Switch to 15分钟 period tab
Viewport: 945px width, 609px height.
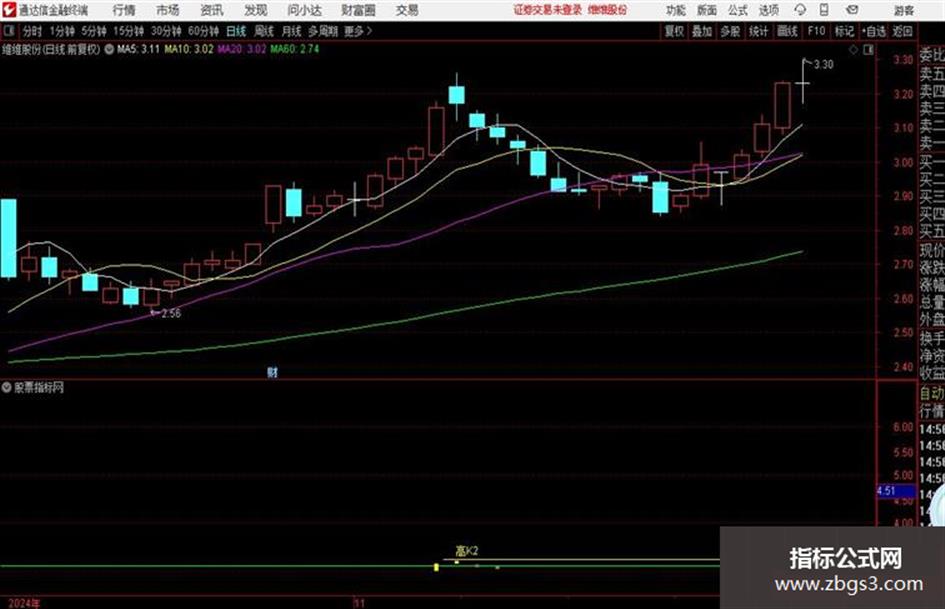click(128, 31)
